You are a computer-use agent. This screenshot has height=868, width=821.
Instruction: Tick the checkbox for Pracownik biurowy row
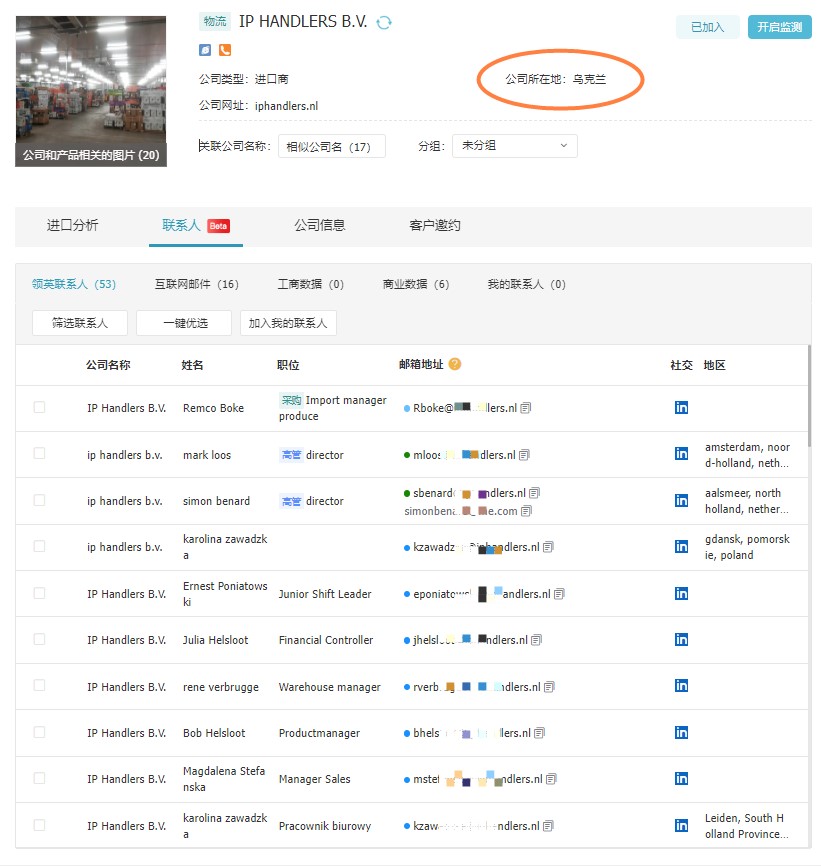39,825
